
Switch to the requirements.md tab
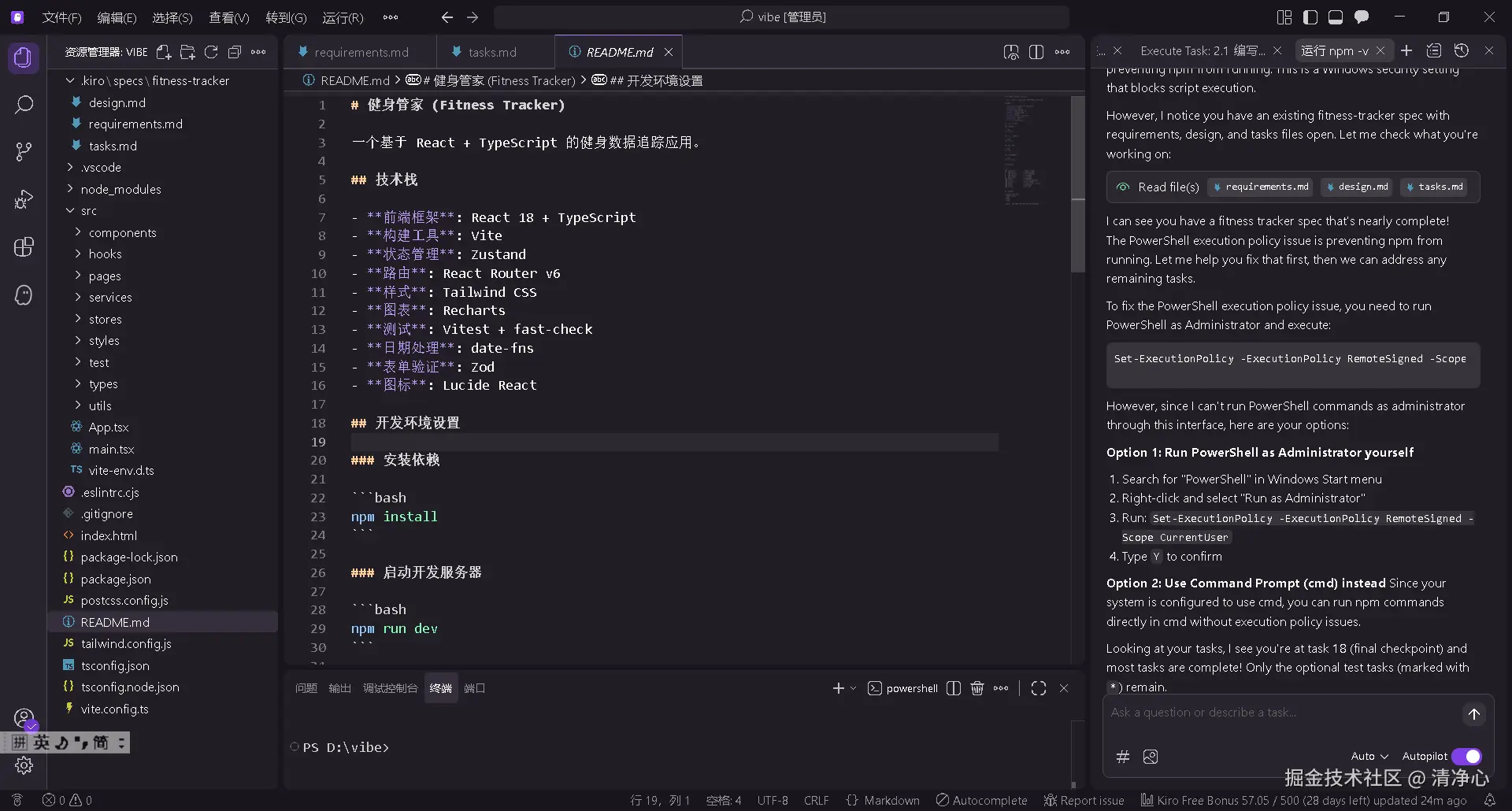(x=361, y=52)
